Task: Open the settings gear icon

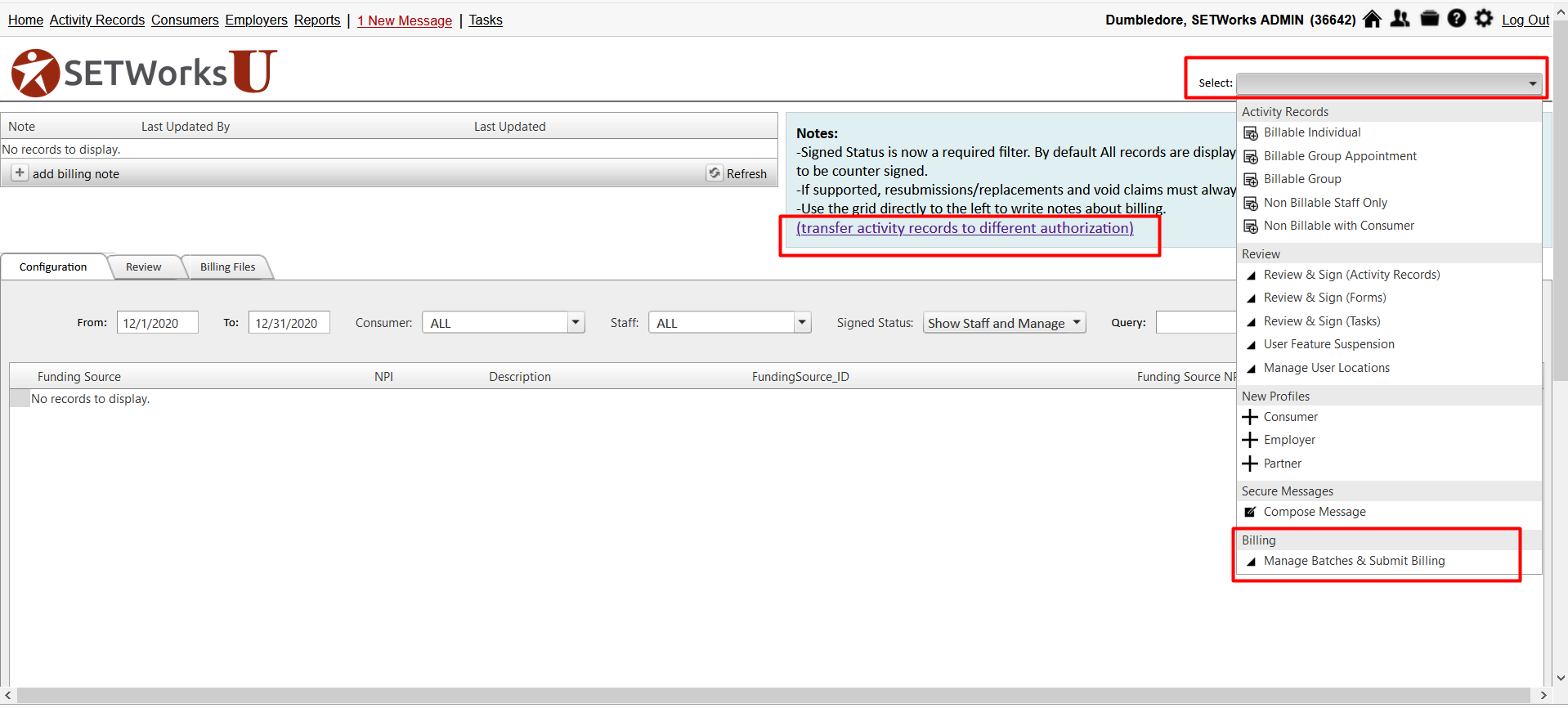Action: tap(1484, 19)
